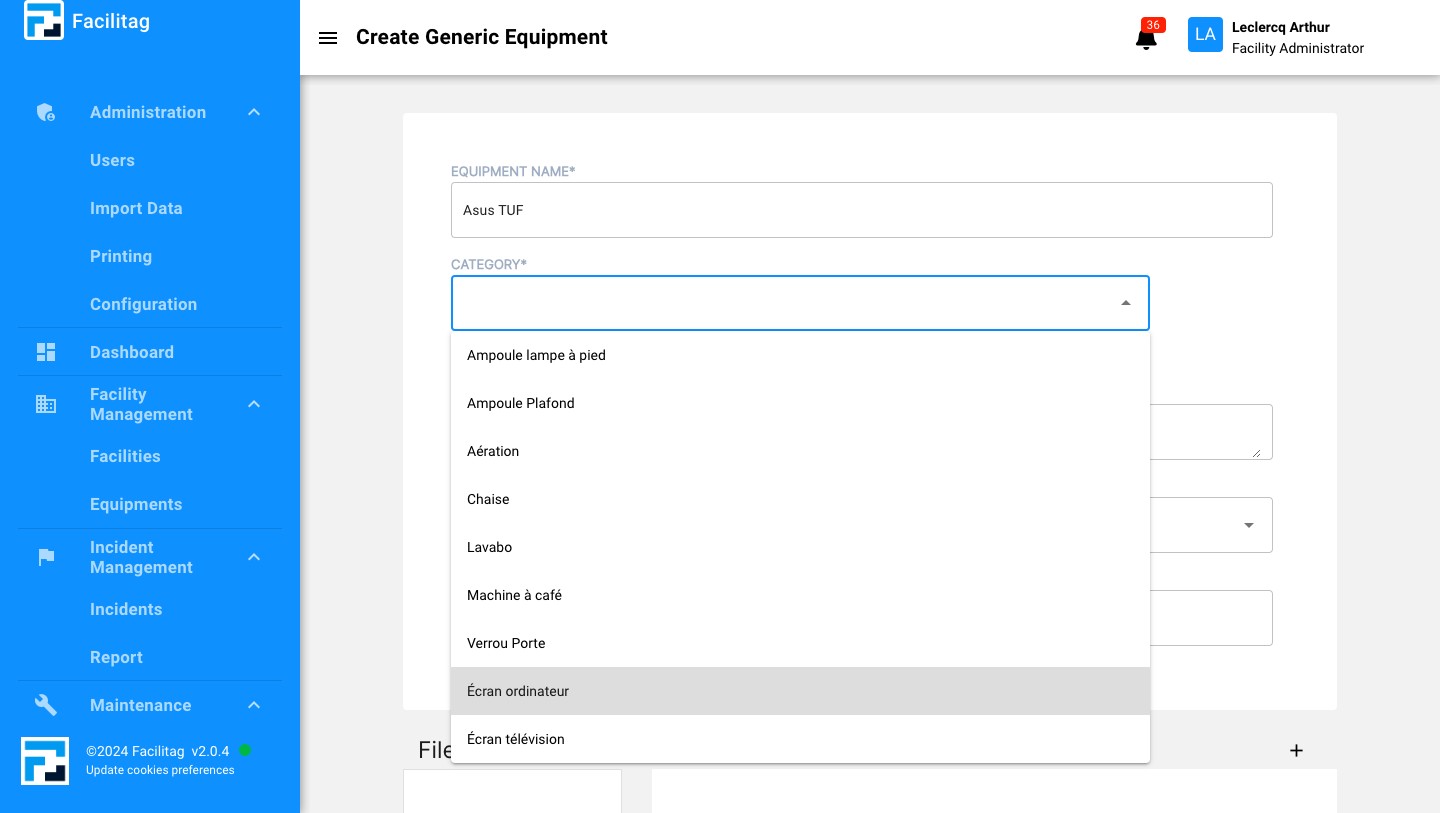Click the hamburger menu icon

pyautogui.click(x=327, y=38)
